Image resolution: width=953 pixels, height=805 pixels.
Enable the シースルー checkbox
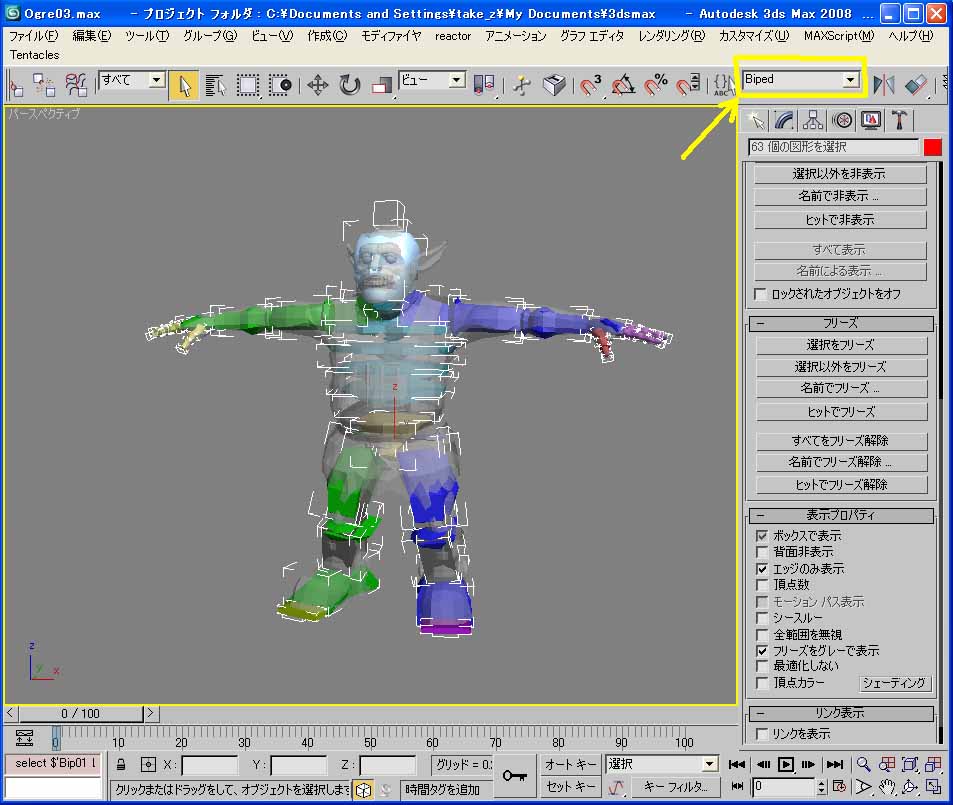click(x=762, y=618)
